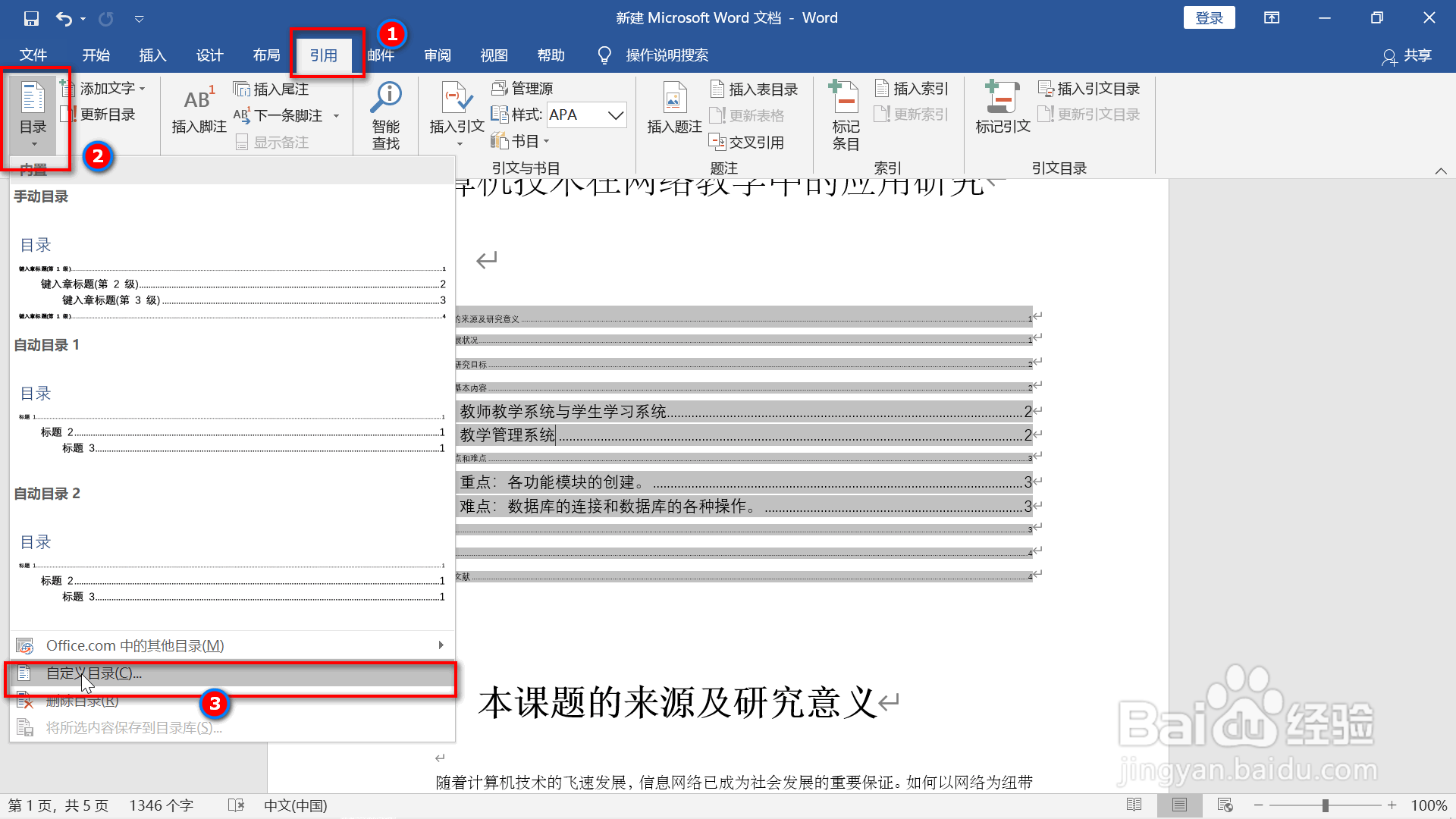This screenshot has height=819, width=1456.
Task: Click the Login (登录) button
Action: 1209,18
